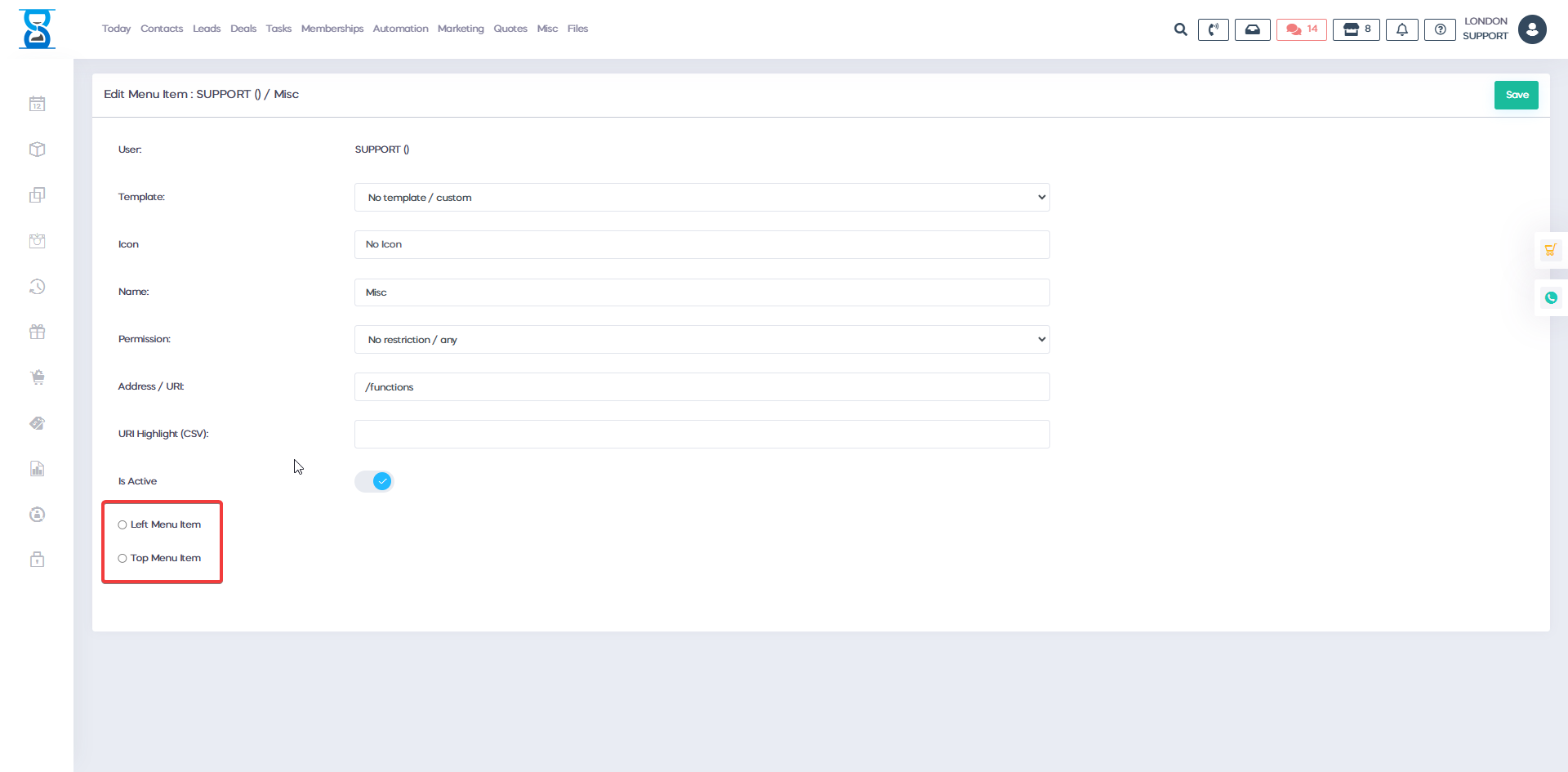Expand the Template dropdown
Screen dimensions: 1568x772
point(702,198)
